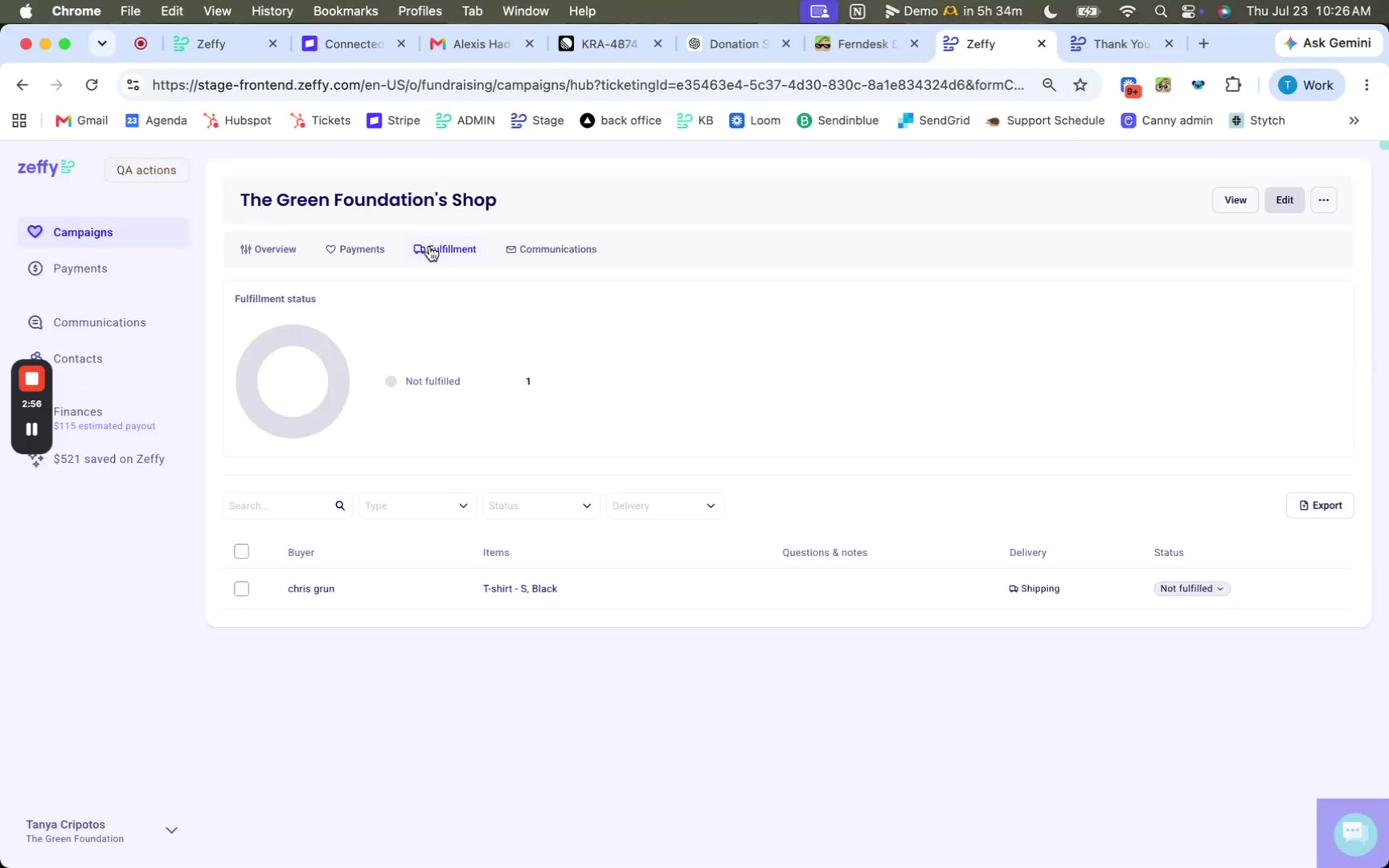Click the search magnifier icon
Image resolution: width=1389 pixels, height=868 pixels.
[340, 506]
